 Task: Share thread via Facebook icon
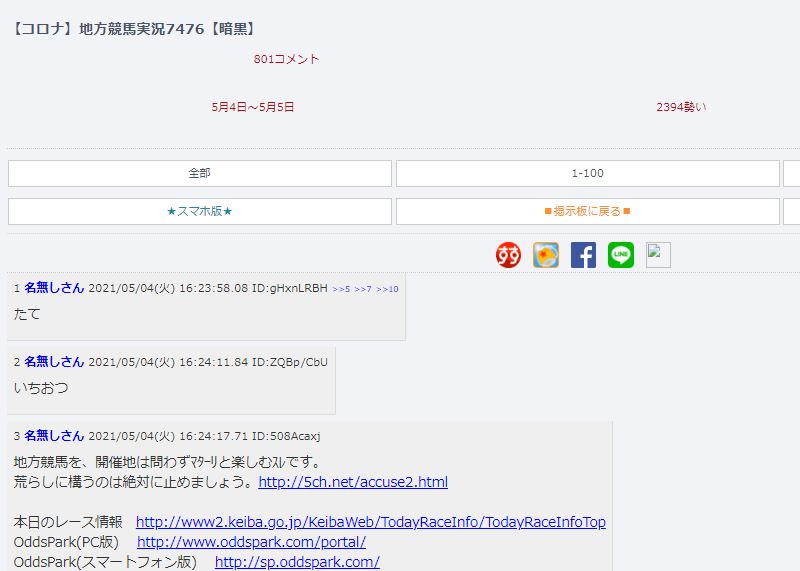[583, 255]
